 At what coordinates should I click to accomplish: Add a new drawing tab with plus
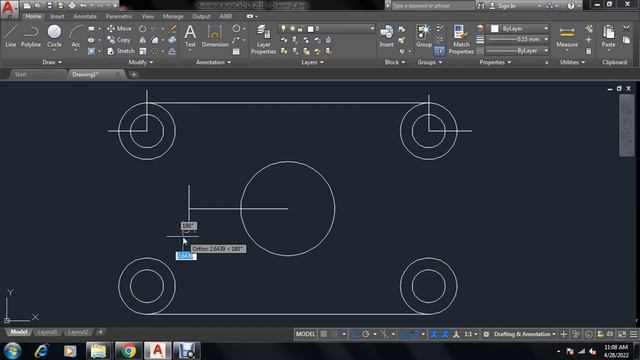point(133,75)
